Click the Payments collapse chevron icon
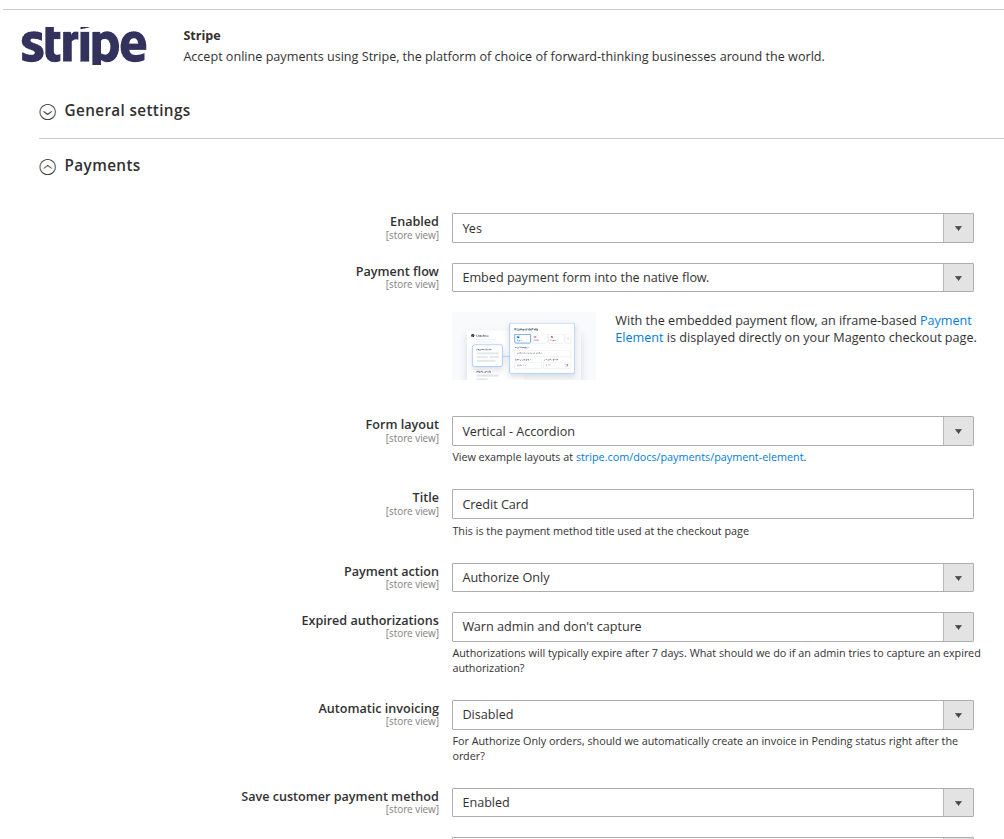 pyautogui.click(x=47, y=167)
